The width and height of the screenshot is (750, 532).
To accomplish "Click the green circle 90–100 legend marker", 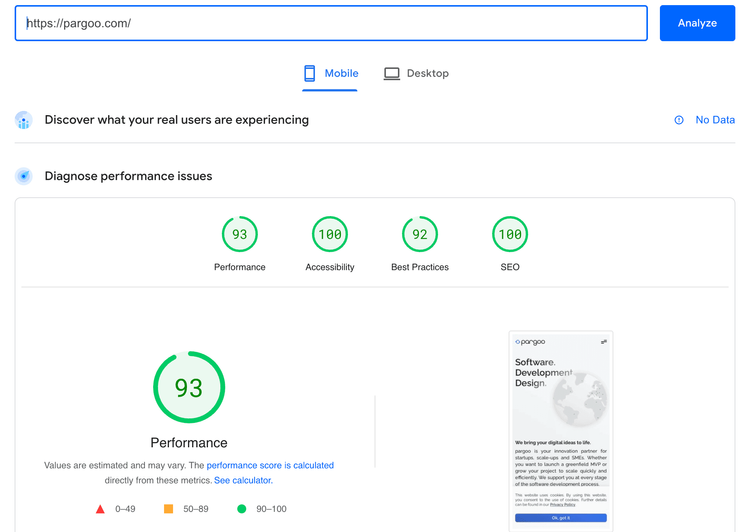I will [241, 509].
